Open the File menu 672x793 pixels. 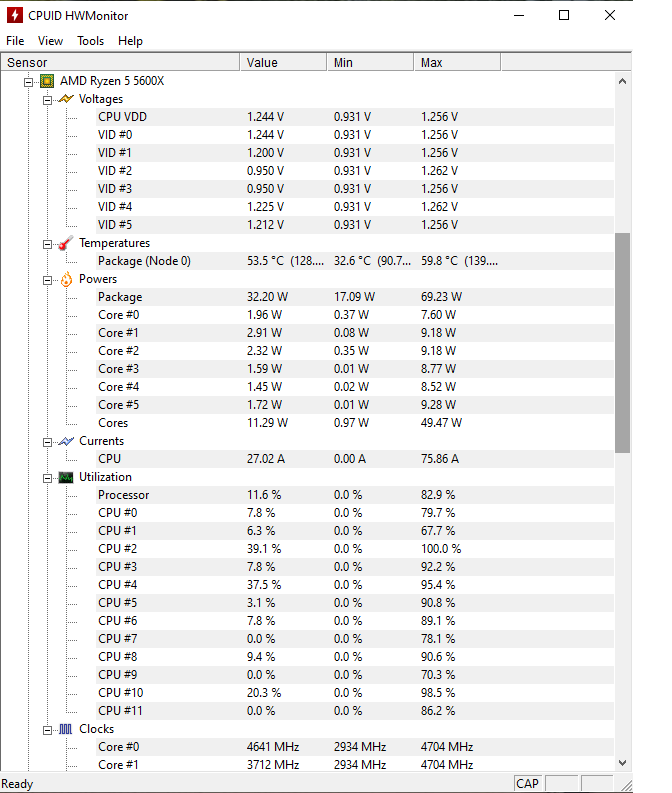(x=15, y=41)
